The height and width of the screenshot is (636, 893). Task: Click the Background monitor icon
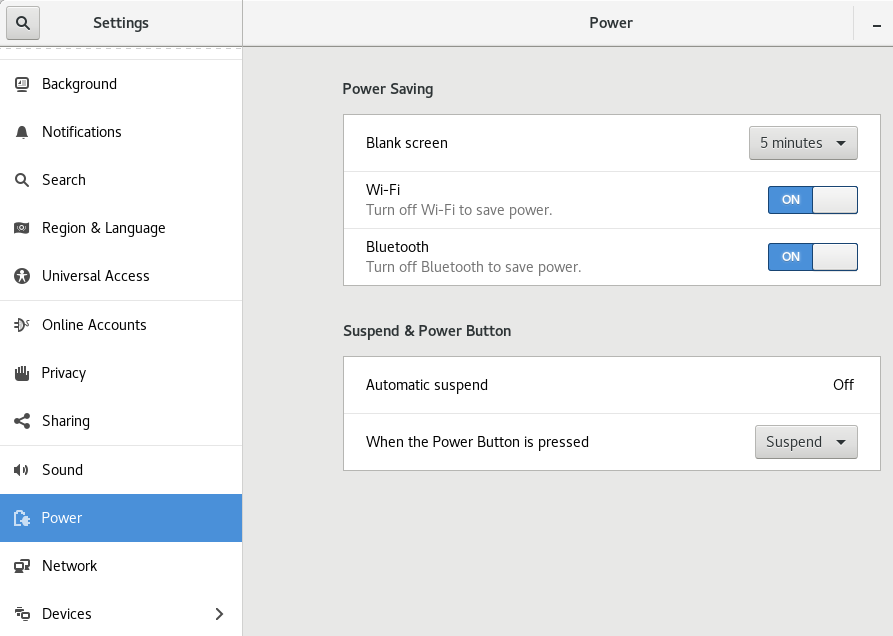pos(22,84)
